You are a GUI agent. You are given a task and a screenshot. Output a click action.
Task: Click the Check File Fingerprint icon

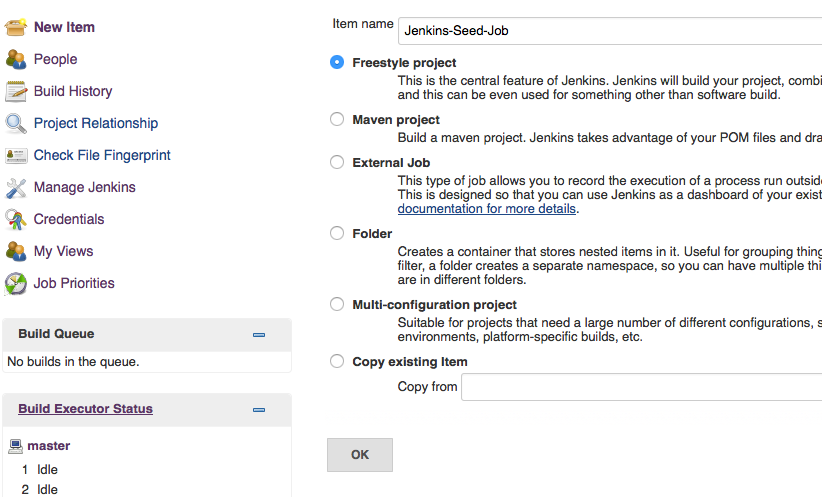pyautogui.click(x=16, y=155)
